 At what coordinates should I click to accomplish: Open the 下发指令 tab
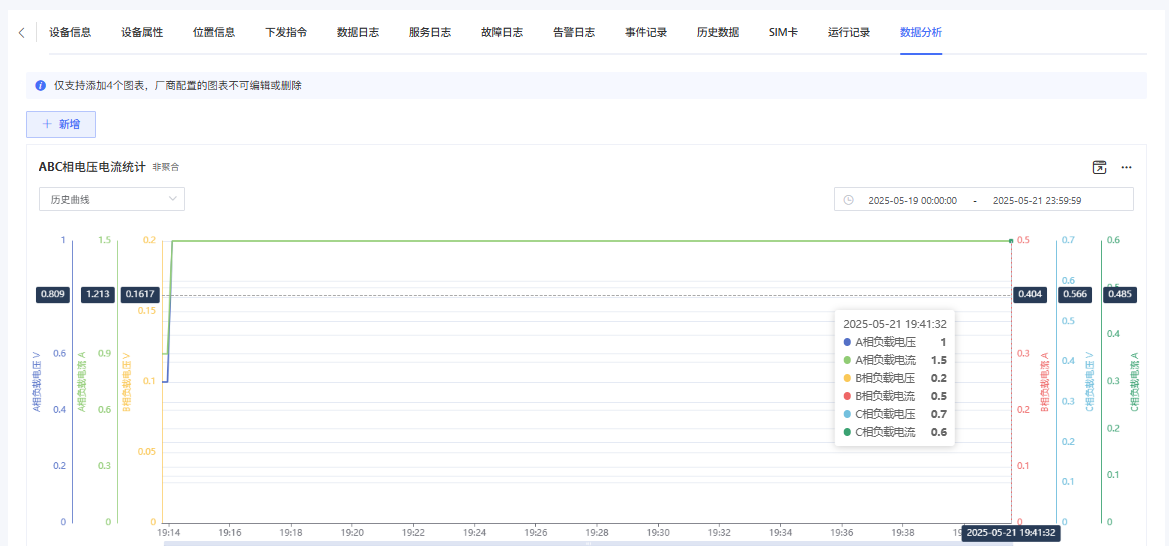[286, 32]
